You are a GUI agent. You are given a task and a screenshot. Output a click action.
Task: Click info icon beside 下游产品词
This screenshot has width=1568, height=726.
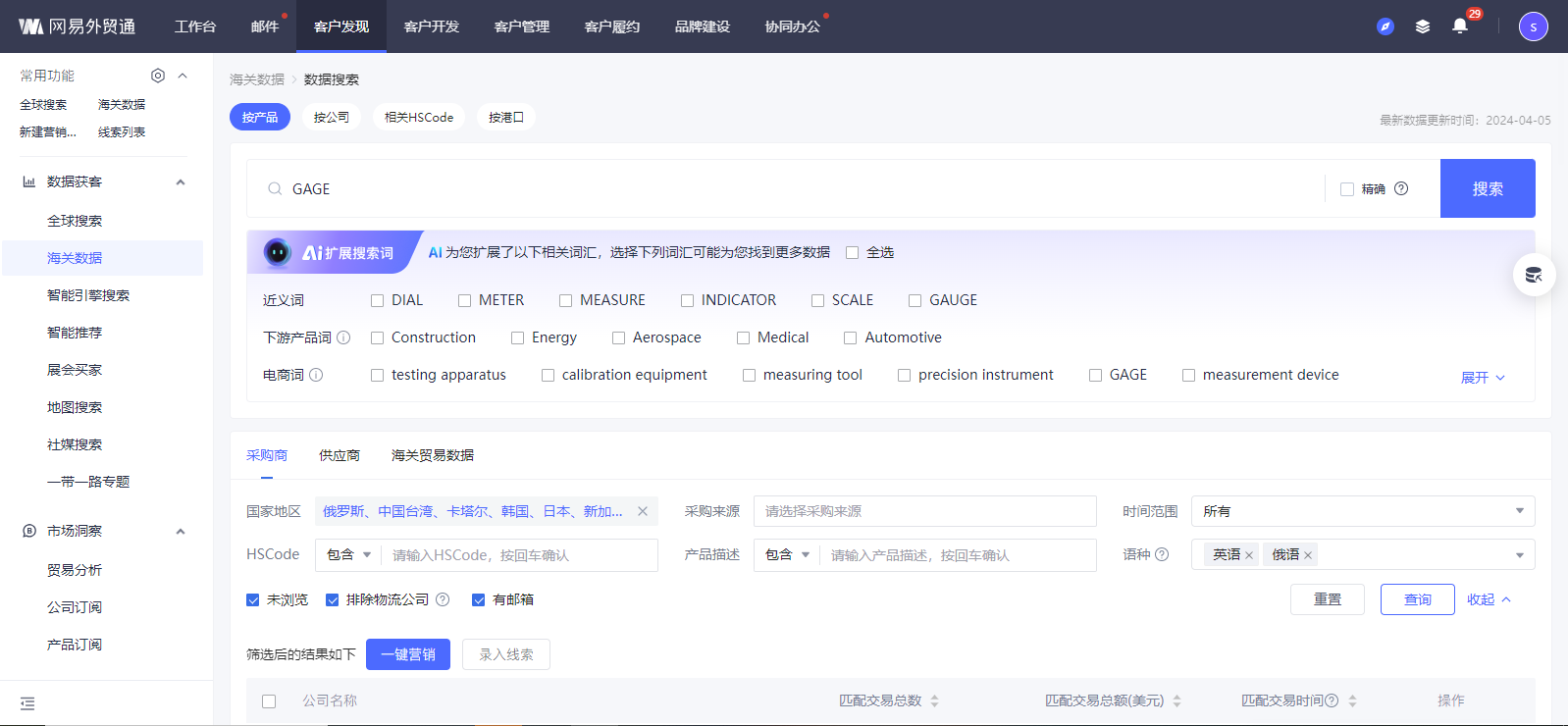(x=343, y=337)
